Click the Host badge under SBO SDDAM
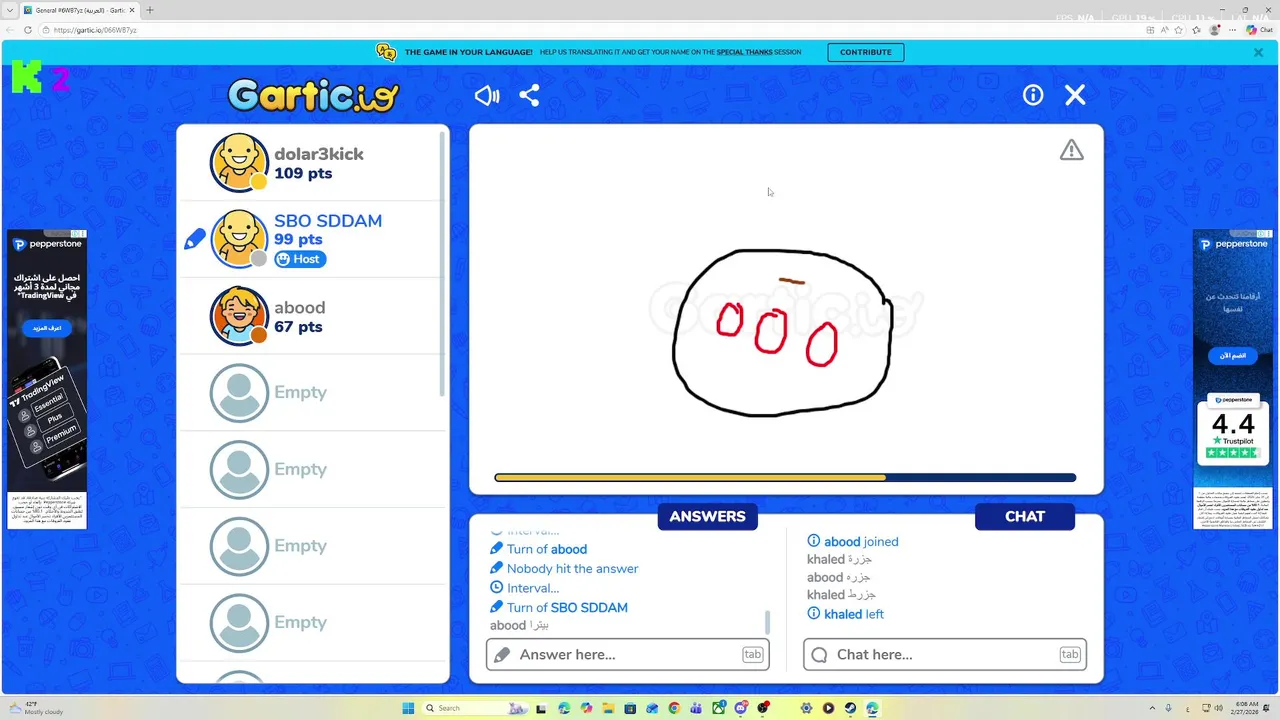This screenshot has width=1280, height=720. tap(300, 259)
